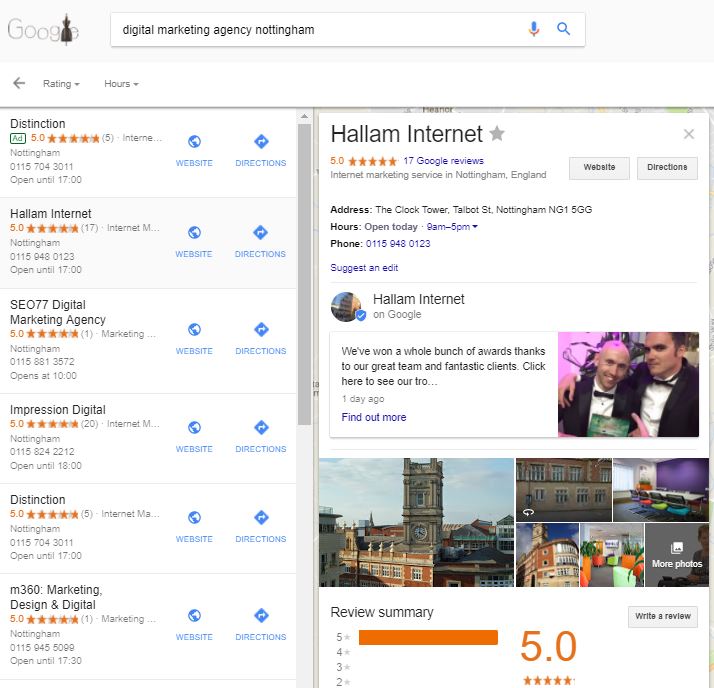Select the Distinction ad listing title
Viewport: 714px width, 688px height.
point(38,124)
